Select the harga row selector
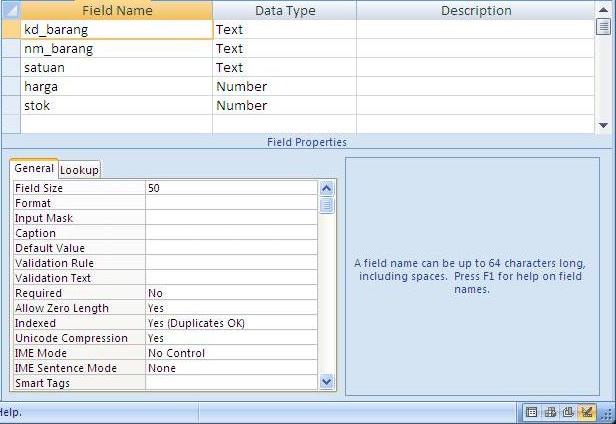Screen dimensions: 616x424 11,86
